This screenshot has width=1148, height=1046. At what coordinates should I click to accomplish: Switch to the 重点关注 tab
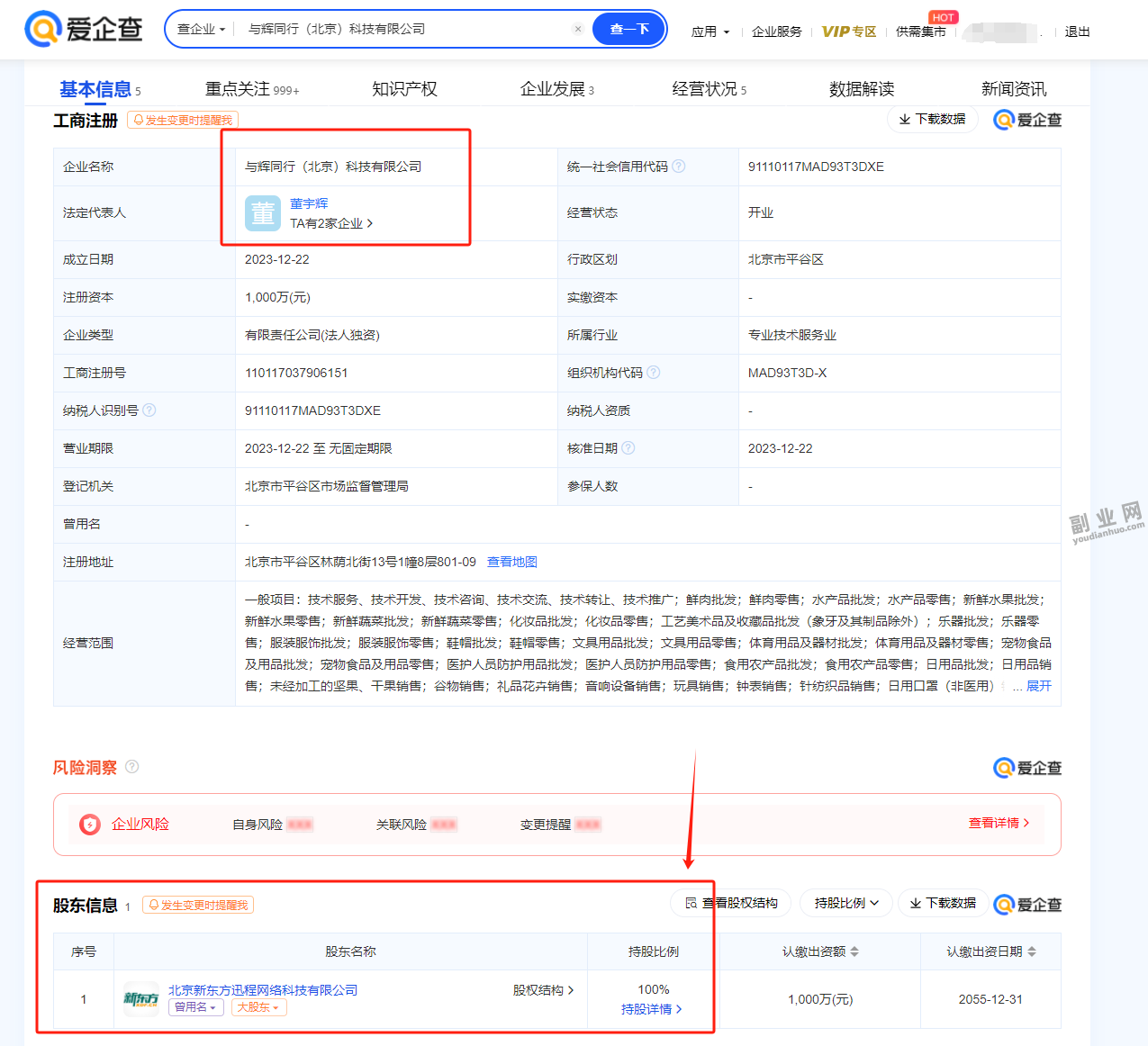click(252, 89)
